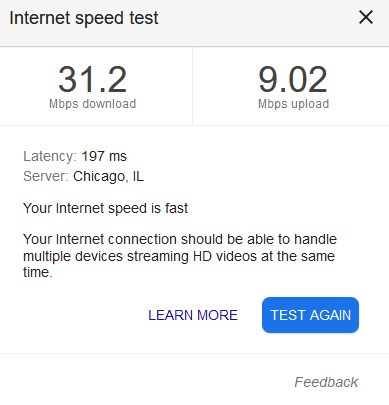Click the Mbps upload label
The image size is (389, 405).
click(x=294, y=104)
